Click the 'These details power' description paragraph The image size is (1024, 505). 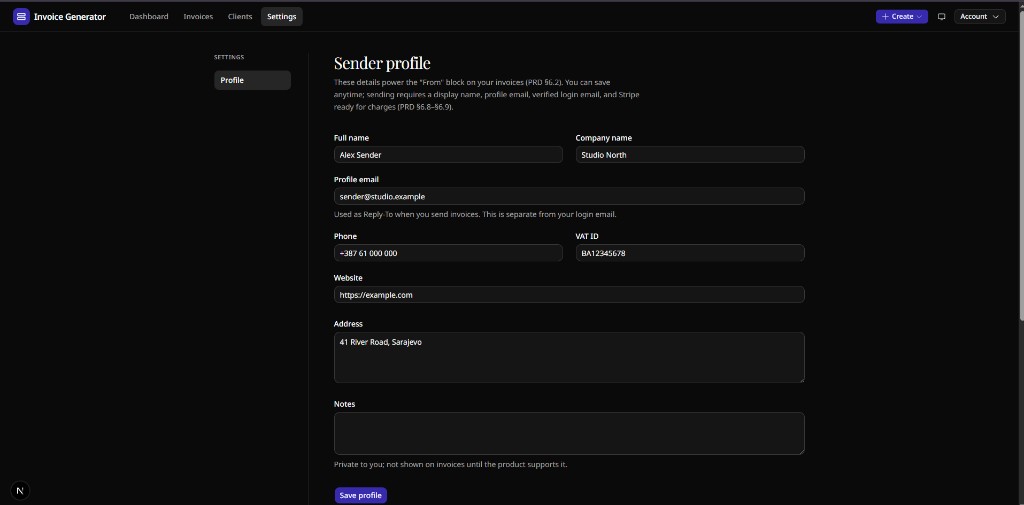pyautogui.click(x=487, y=95)
